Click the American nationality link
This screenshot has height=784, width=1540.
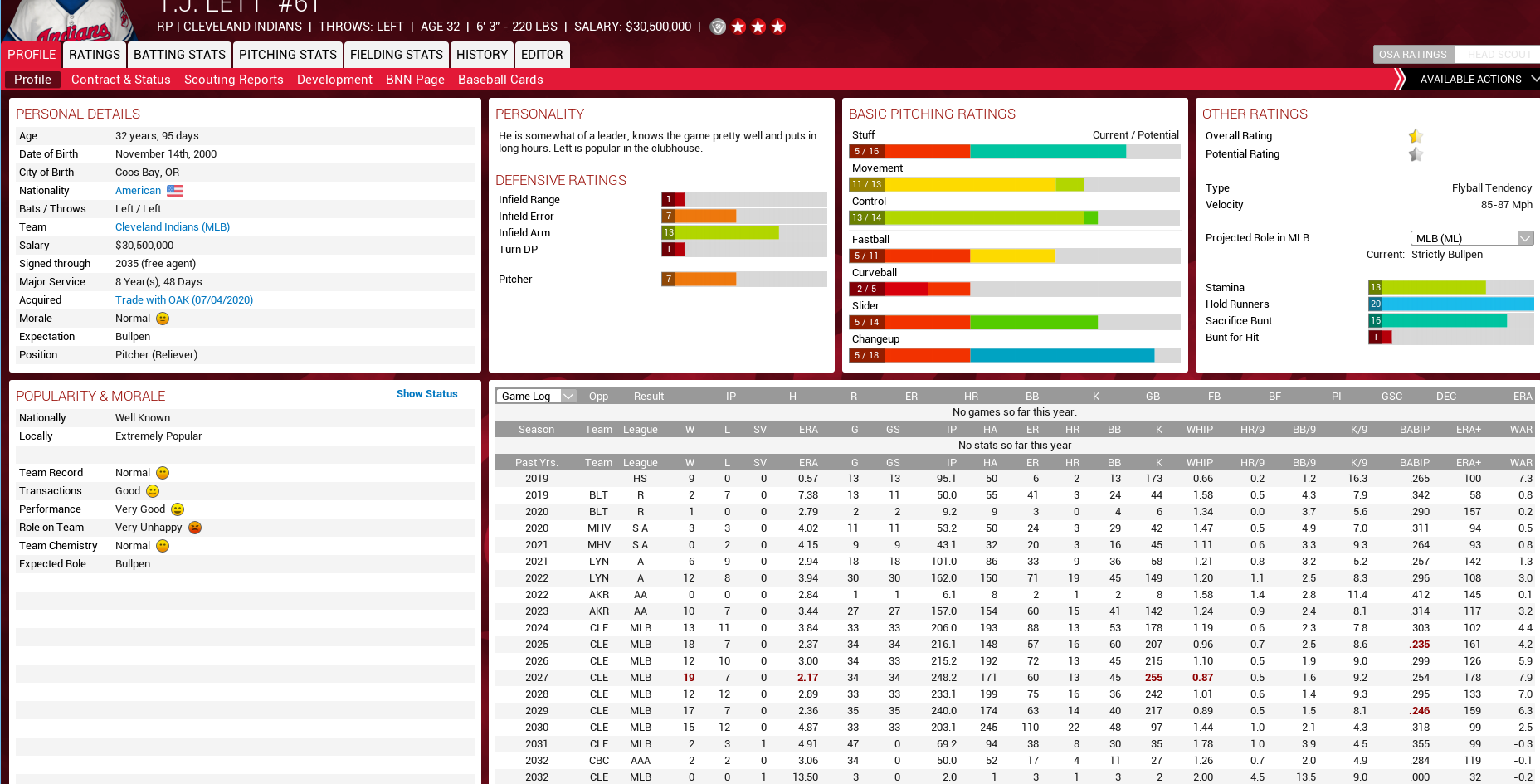(138, 191)
